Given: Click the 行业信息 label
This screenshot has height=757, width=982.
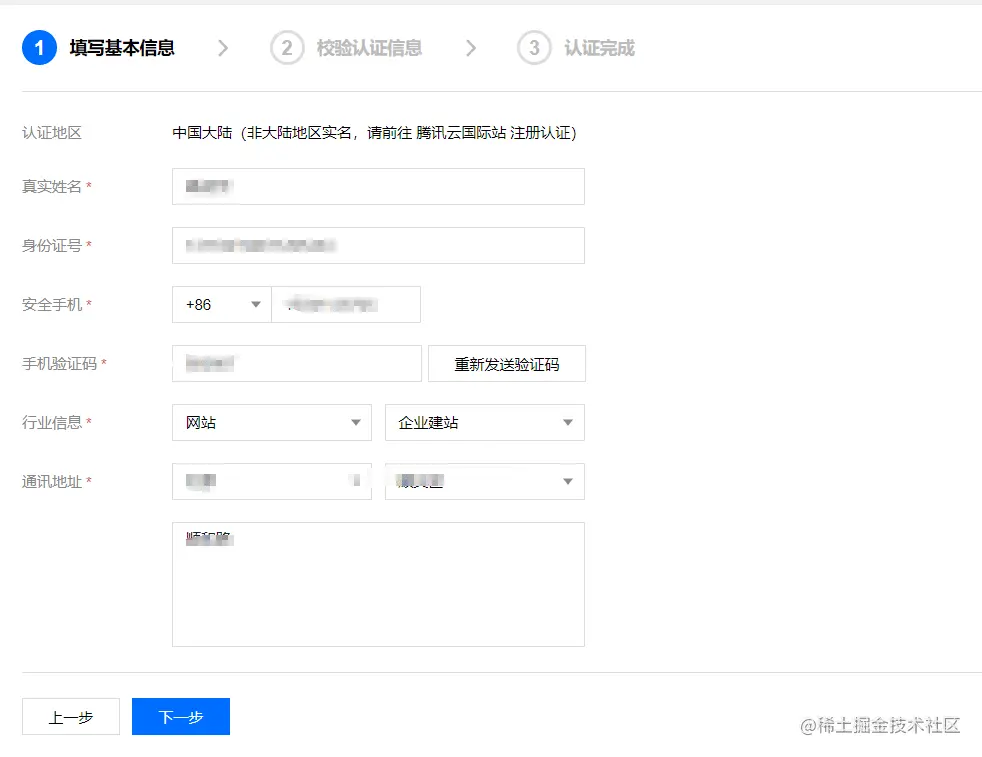Looking at the screenshot, I should [52, 423].
